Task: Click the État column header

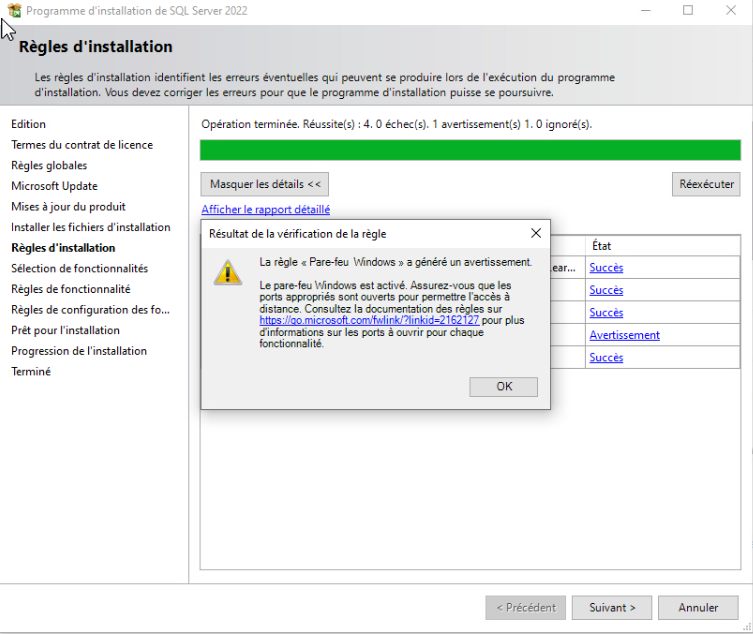Action: tap(662, 246)
